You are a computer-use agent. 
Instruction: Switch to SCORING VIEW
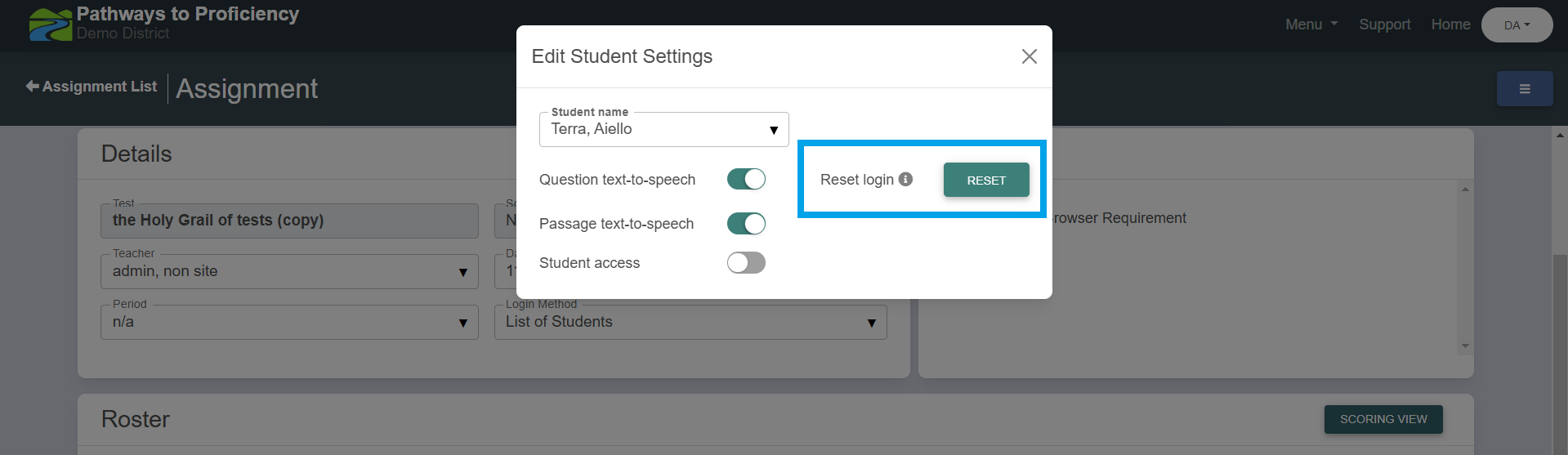click(x=1383, y=419)
